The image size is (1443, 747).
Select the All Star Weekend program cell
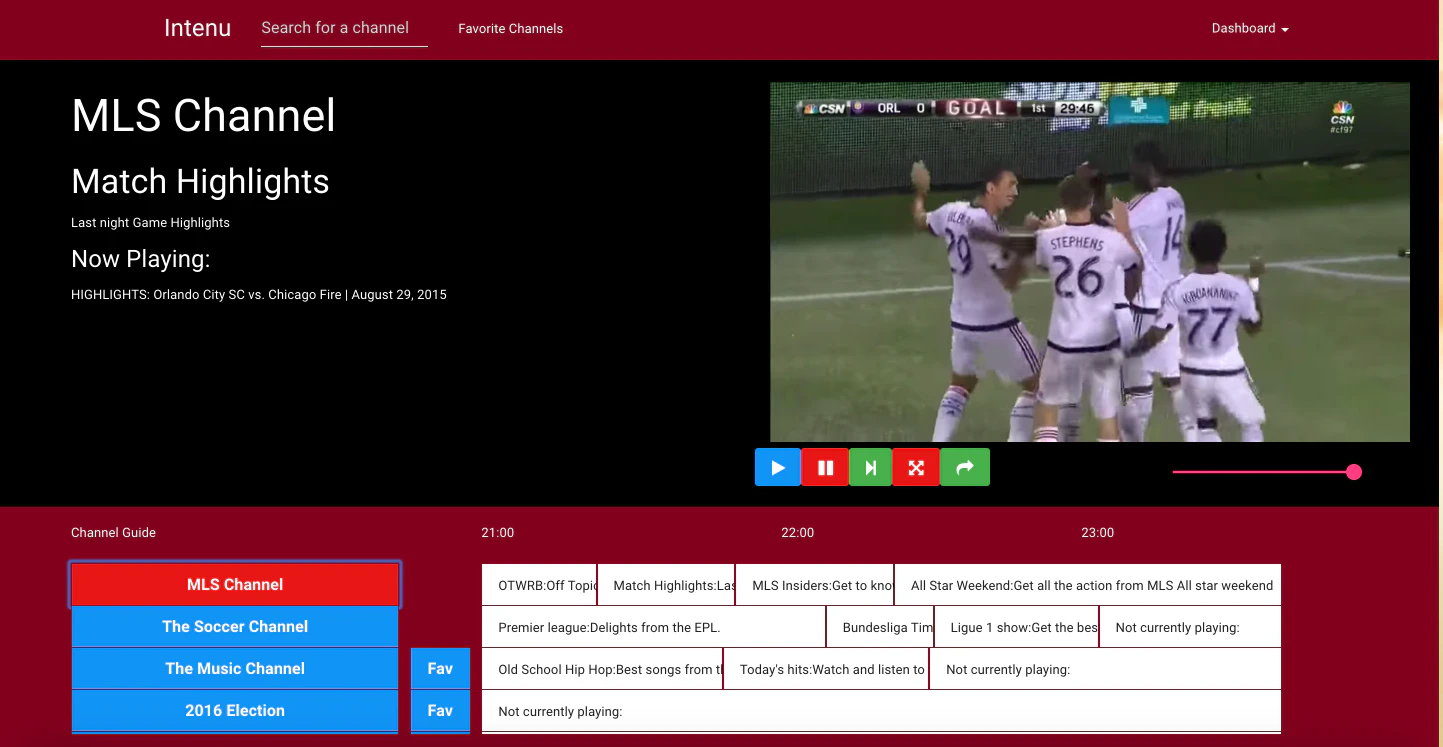(x=1088, y=585)
